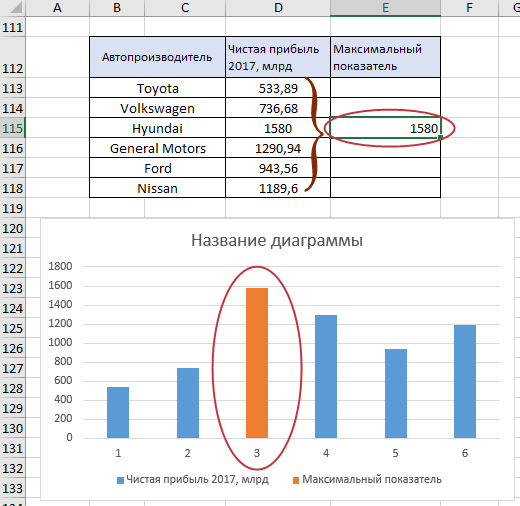Click horizontal axis label 6
Image resolution: width=520 pixels, height=506 pixels.
click(465, 453)
